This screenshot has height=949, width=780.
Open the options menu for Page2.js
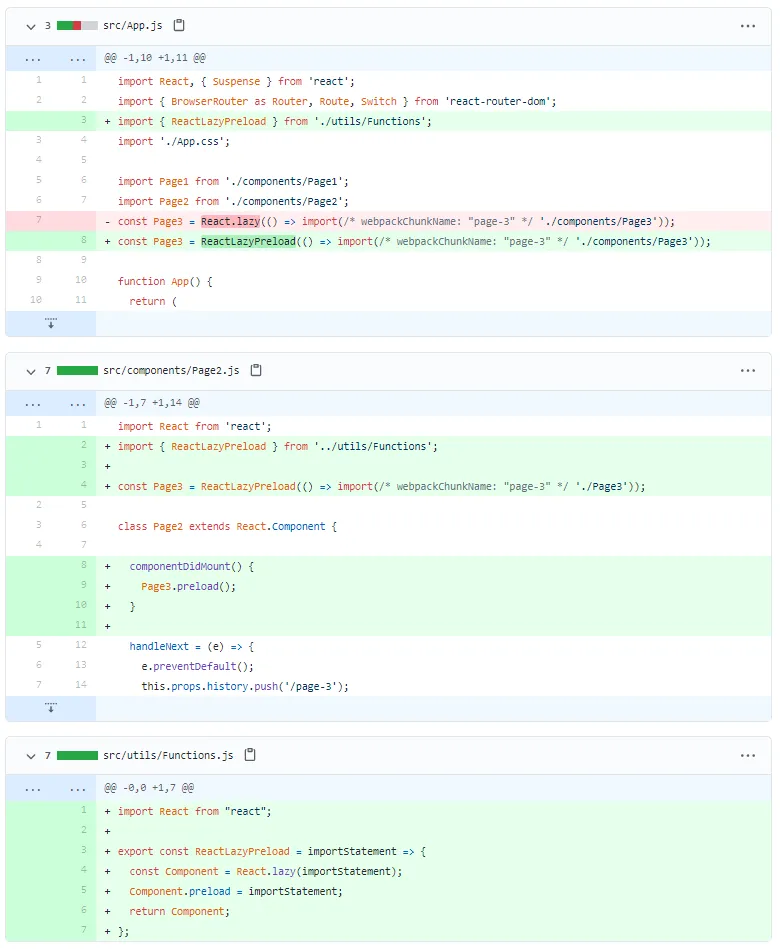tap(747, 370)
